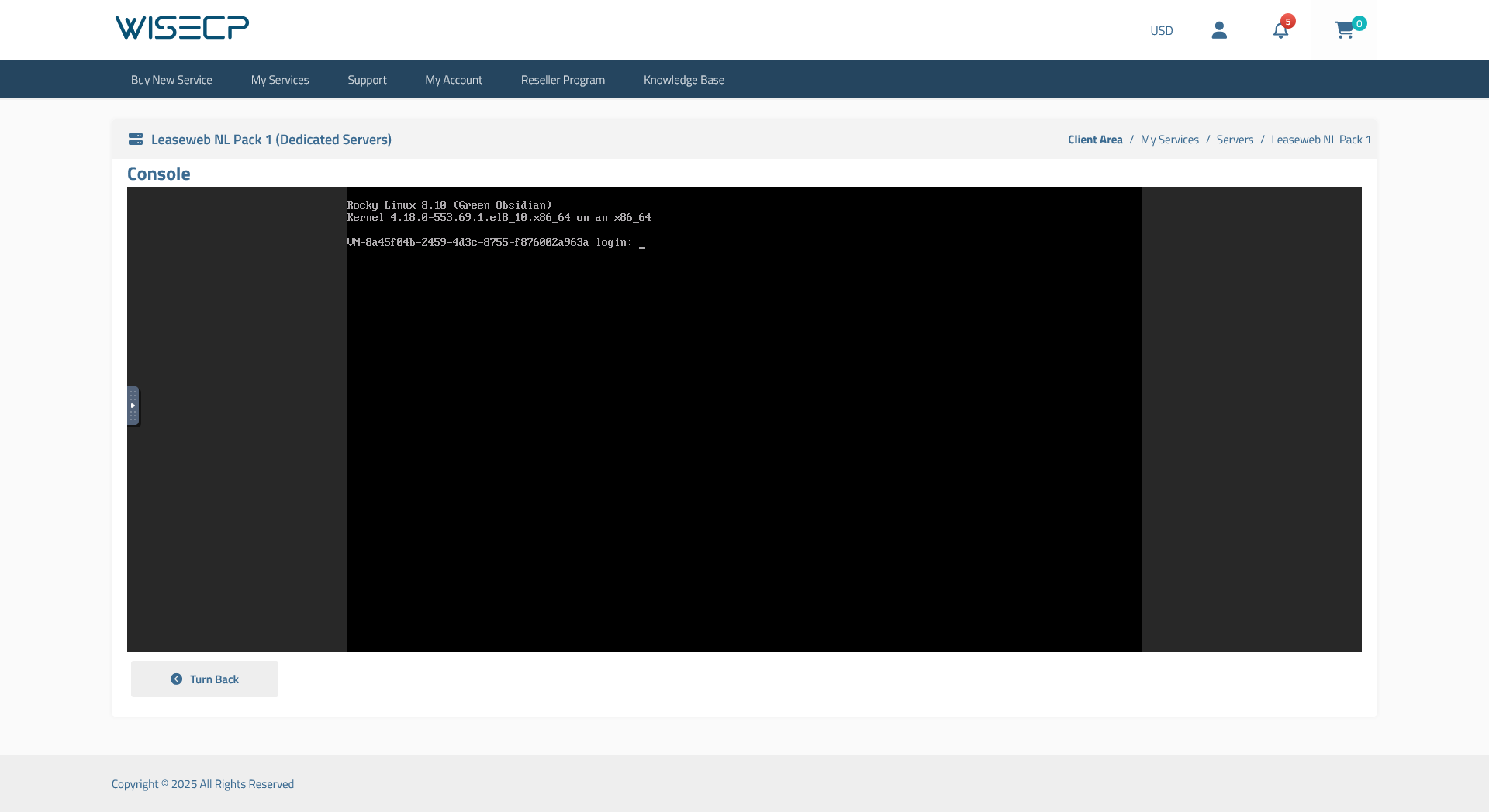Open the USD currency selector
The image size is (1489, 812).
tap(1161, 31)
